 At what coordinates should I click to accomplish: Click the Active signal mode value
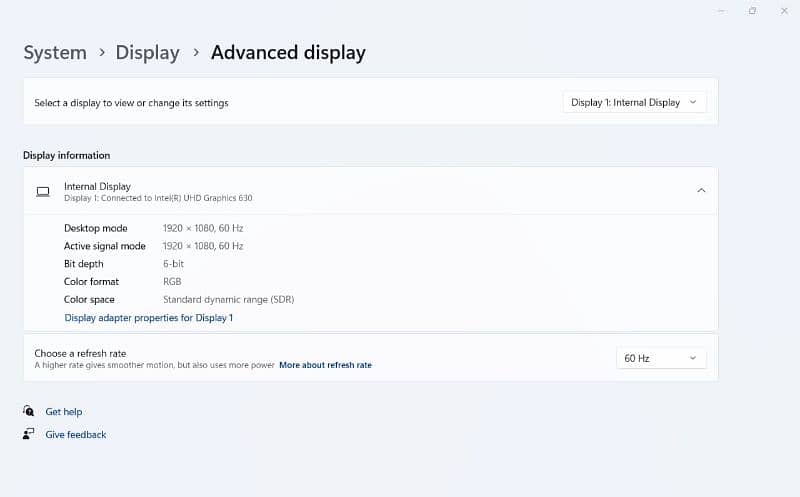203,246
